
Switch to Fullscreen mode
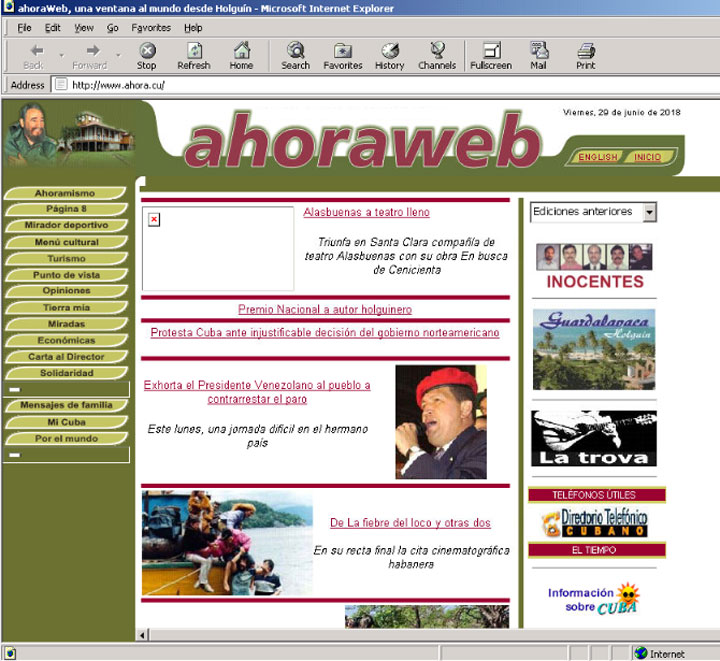[x=492, y=50]
